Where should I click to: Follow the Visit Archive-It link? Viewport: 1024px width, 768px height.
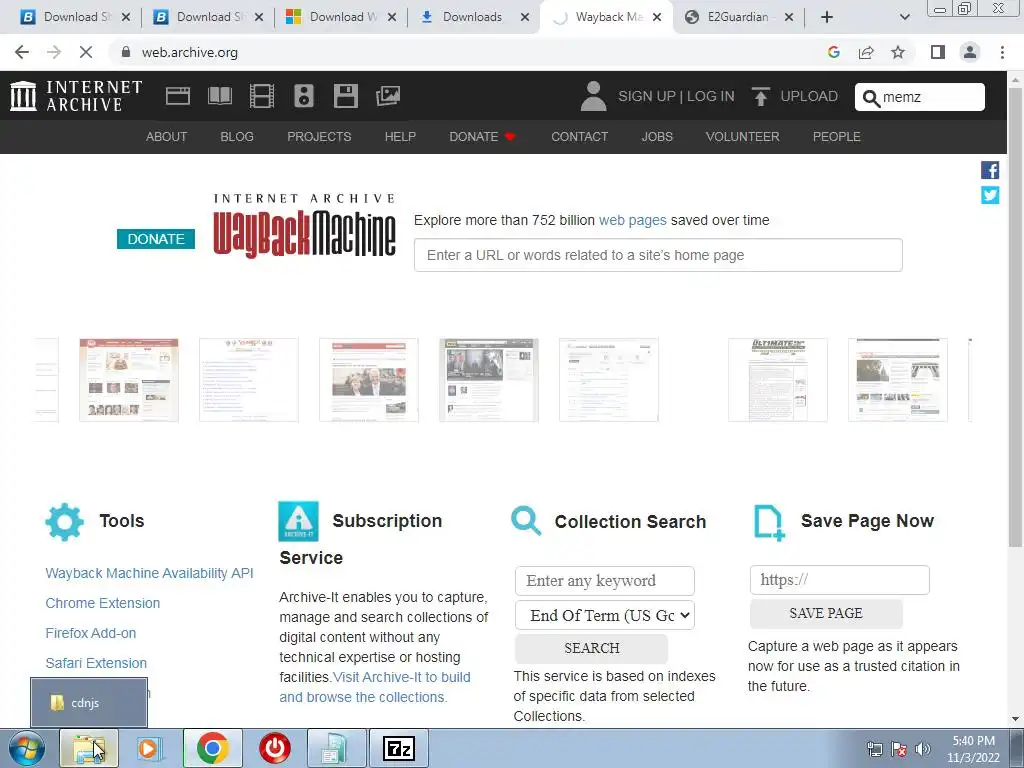(x=376, y=687)
